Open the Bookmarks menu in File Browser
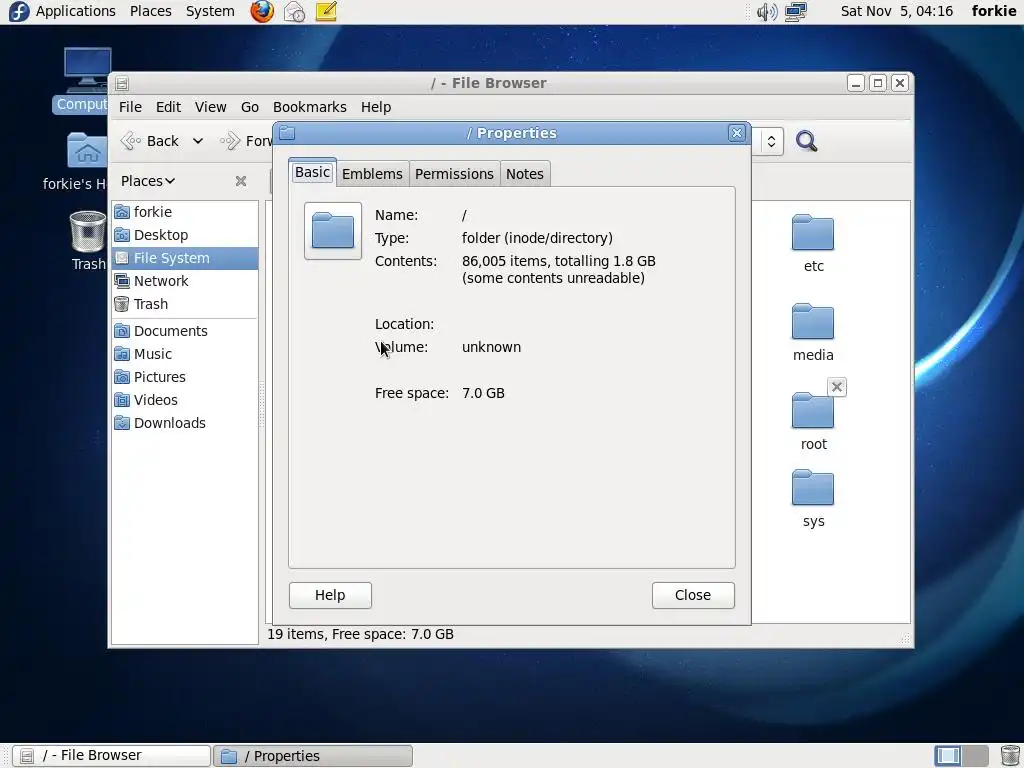The height and width of the screenshot is (768, 1024). coord(310,107)
